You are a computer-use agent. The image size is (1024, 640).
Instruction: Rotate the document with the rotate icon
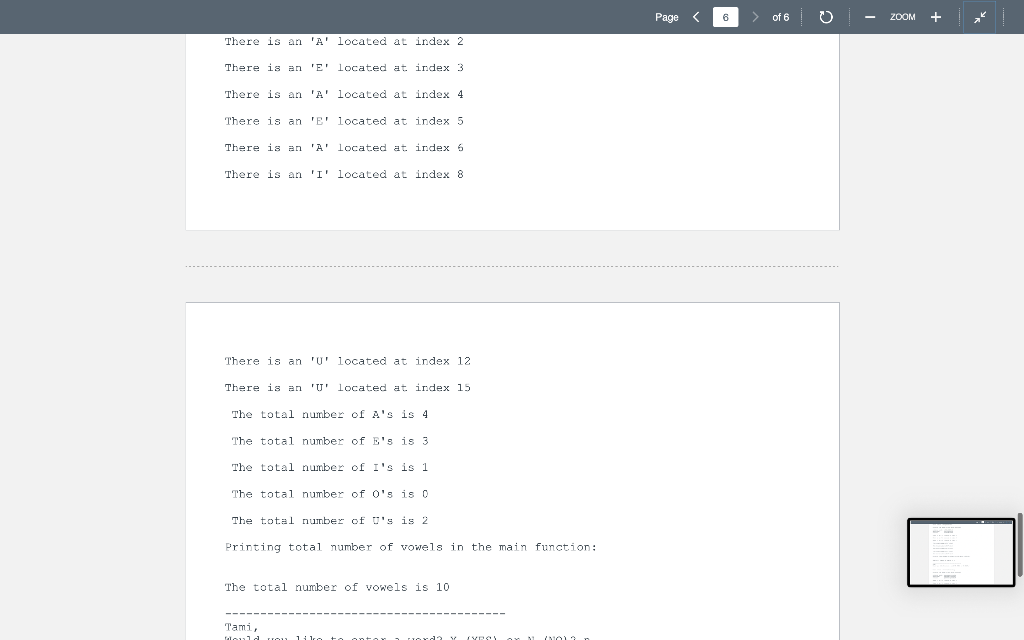pos(826,17)
